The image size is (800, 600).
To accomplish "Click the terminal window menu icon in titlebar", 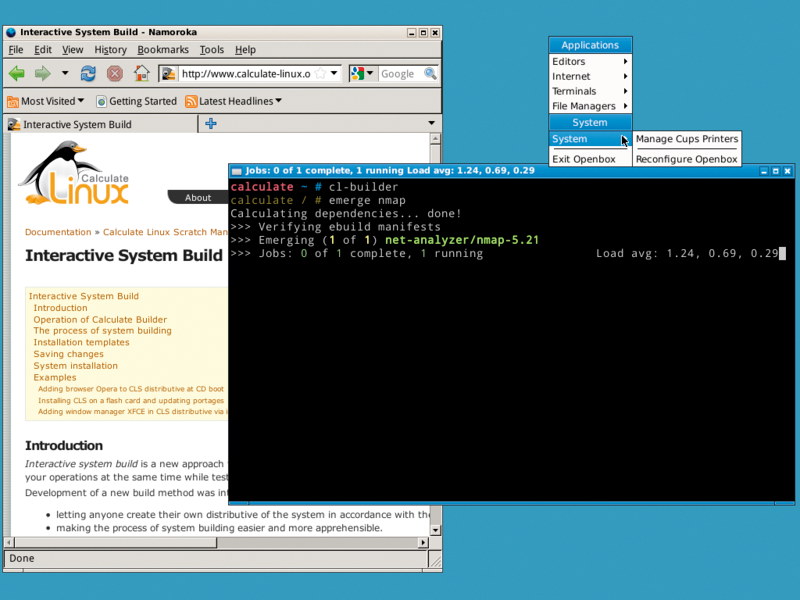I will (237, 171).
